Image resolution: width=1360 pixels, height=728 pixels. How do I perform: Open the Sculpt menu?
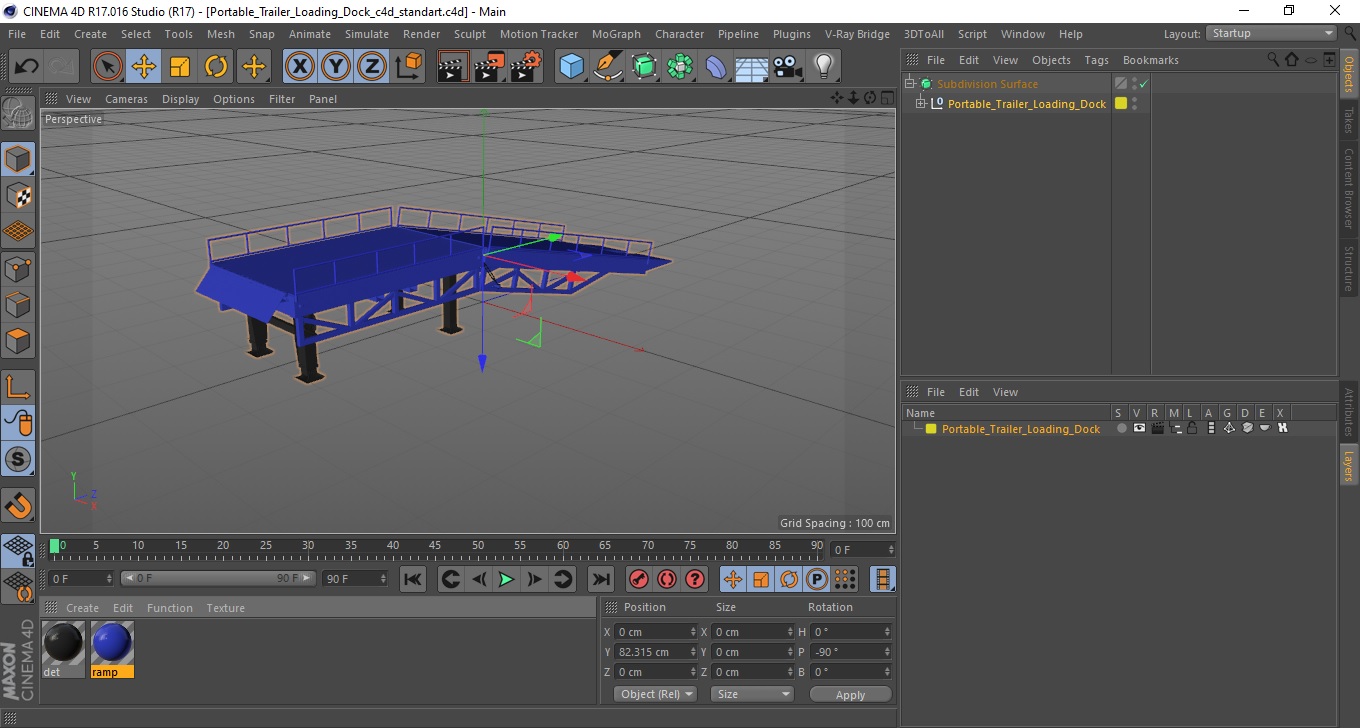point(470,34)
